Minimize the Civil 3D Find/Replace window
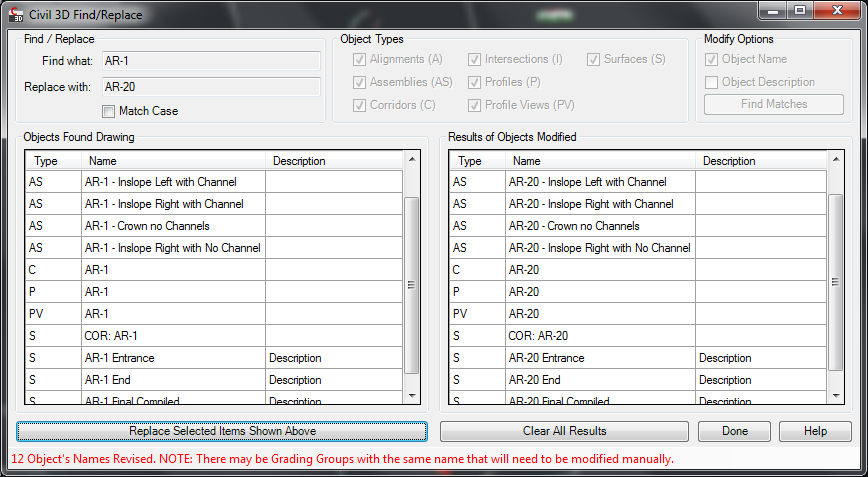The image size is (868, 477). [773, 11]
